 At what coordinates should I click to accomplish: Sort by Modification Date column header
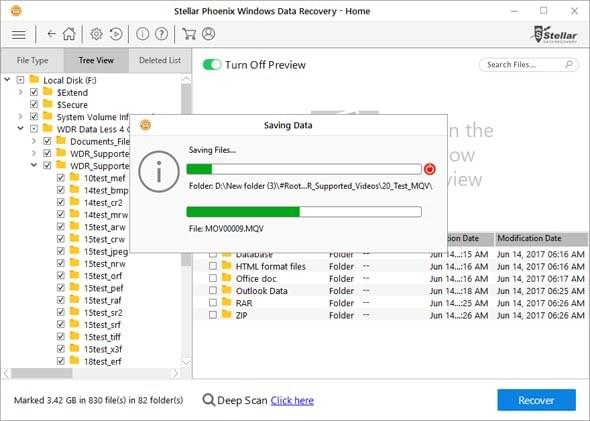point(541,239)
